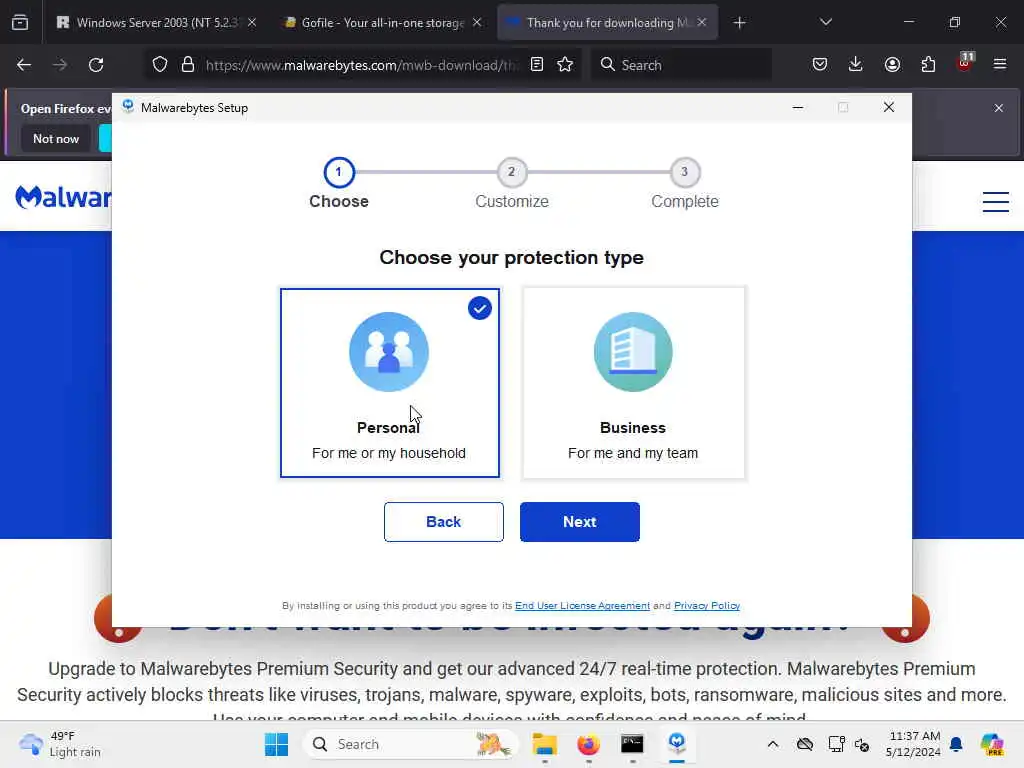Click the network display tray icon
The height and width of the screenshot is (768, 1024).
836,744
